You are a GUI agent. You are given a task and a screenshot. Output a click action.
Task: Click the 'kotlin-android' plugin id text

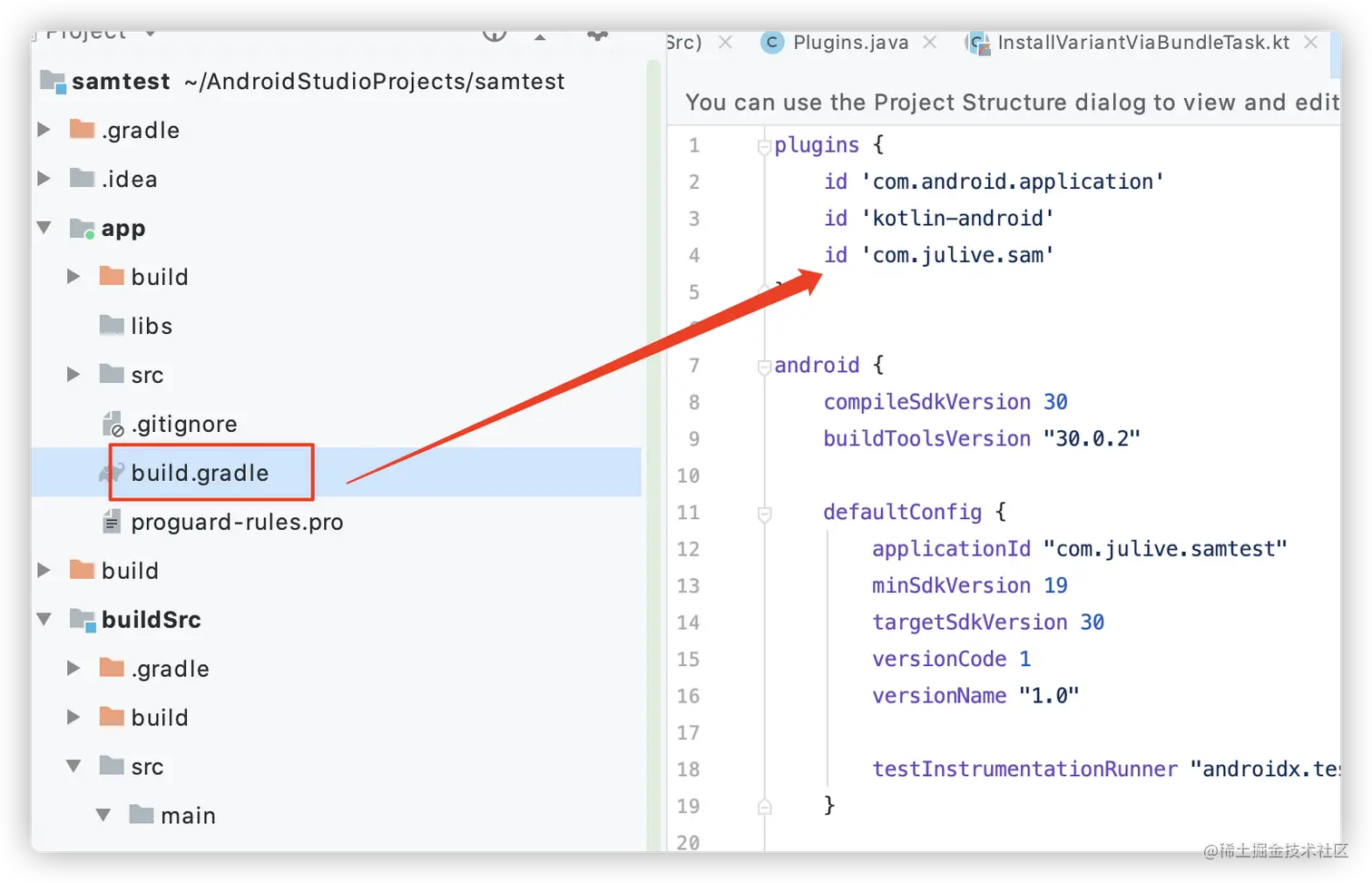956,219
